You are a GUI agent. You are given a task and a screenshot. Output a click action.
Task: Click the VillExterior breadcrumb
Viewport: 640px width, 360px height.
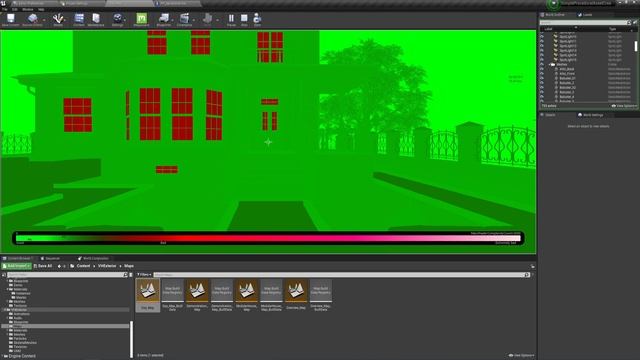tap(107, 266)
